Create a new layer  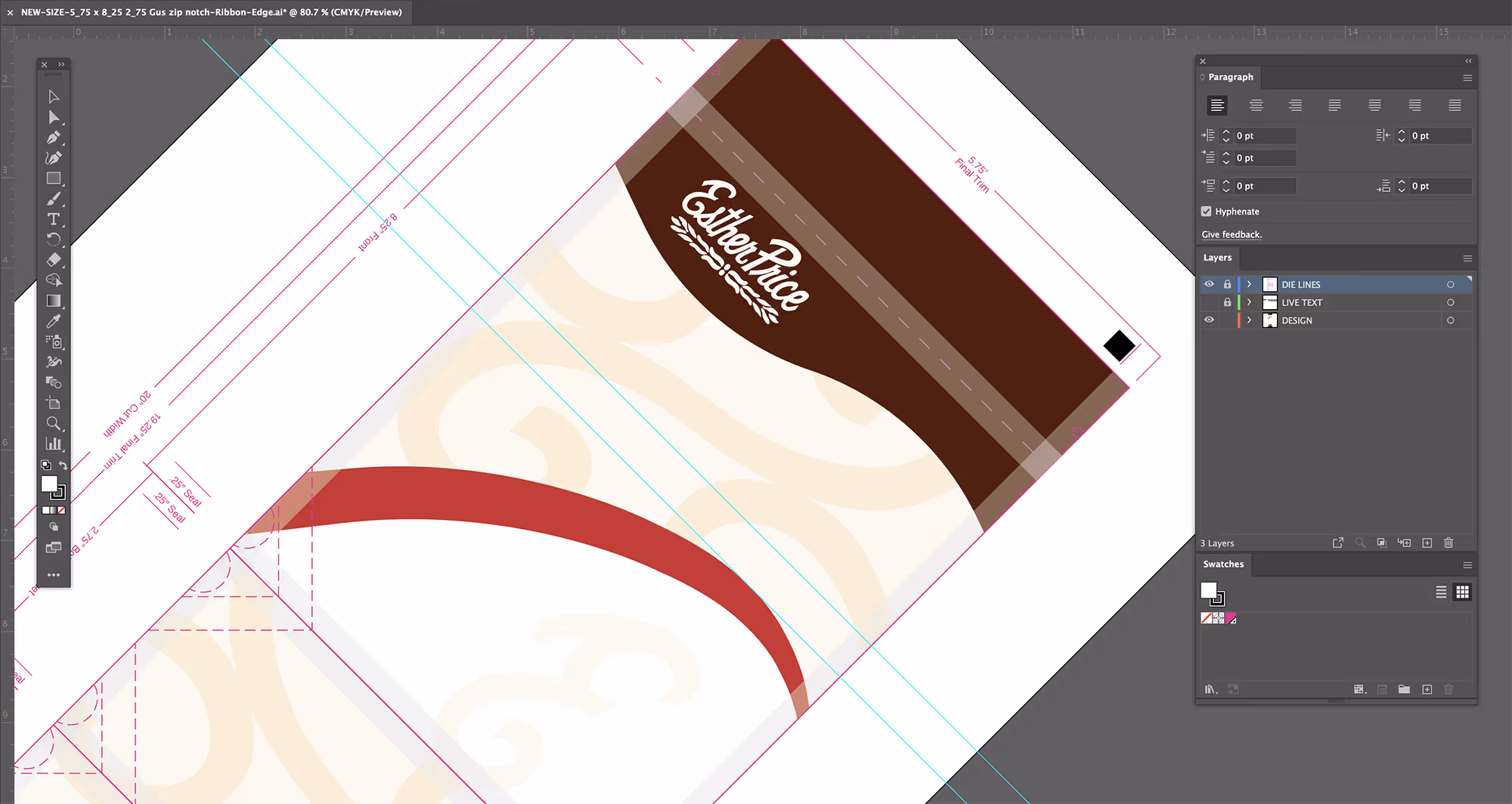click(1427, 543)
